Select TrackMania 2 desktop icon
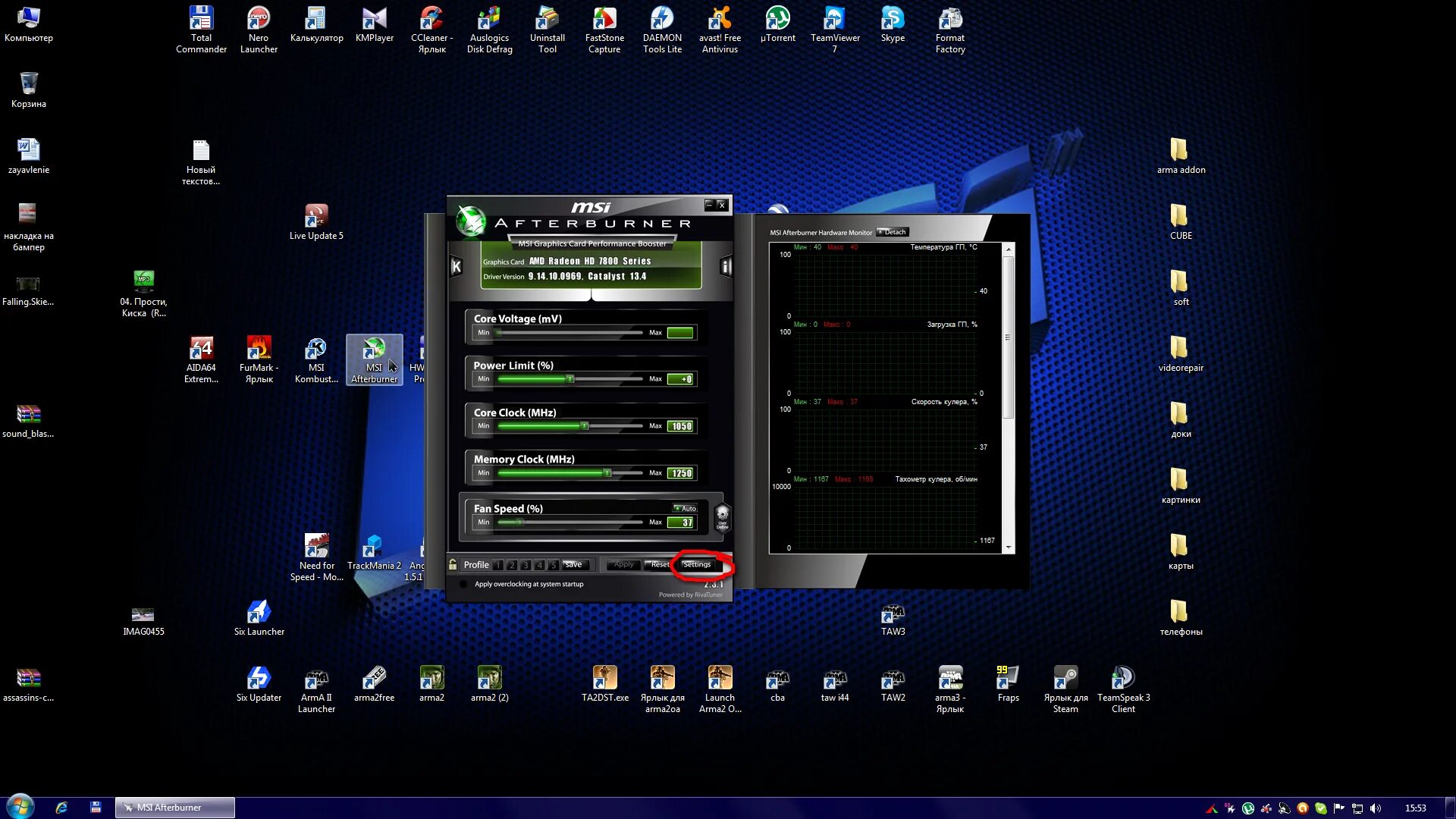 click(374, 553)
